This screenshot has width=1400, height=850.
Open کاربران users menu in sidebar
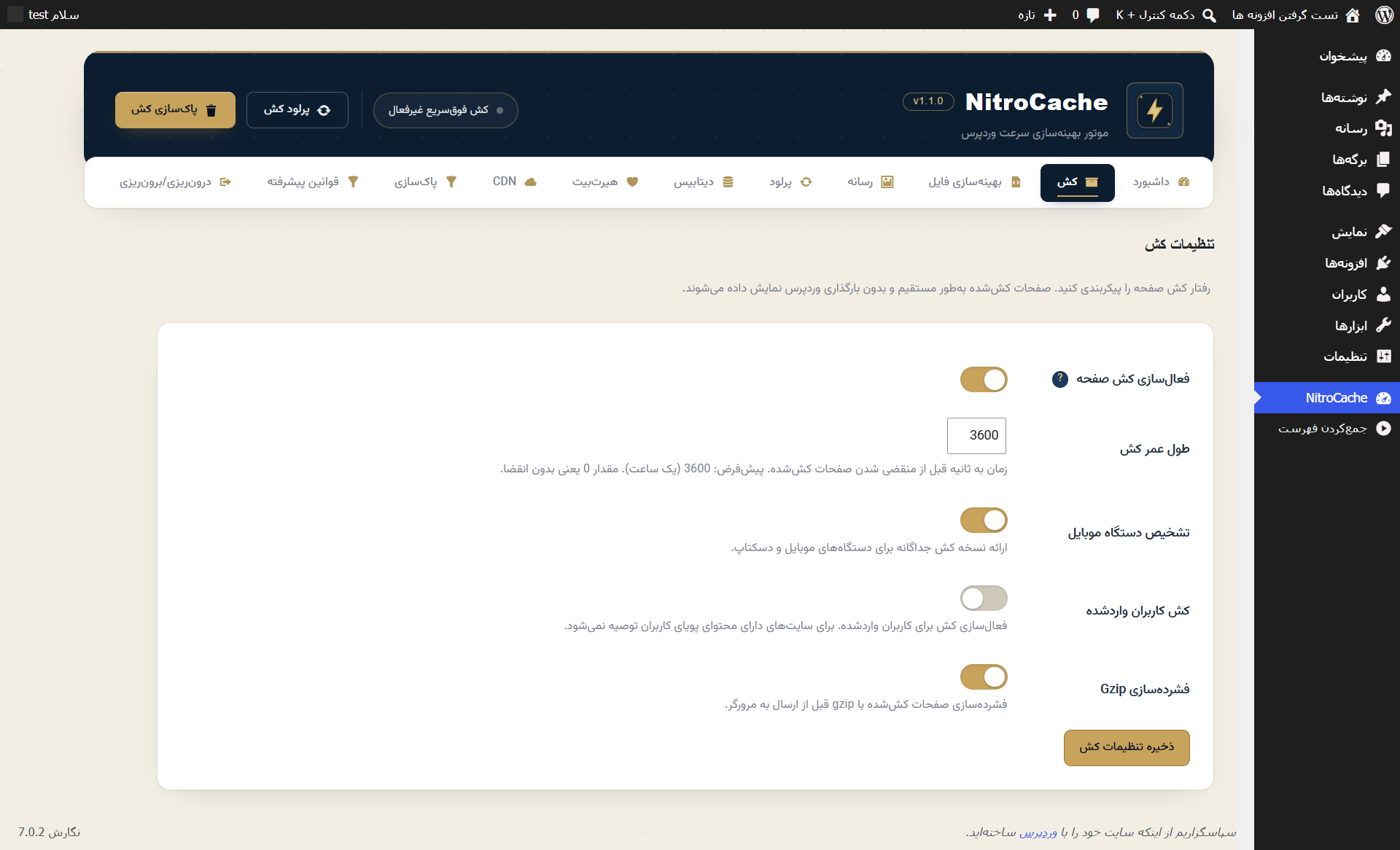tap(1327, 295)
